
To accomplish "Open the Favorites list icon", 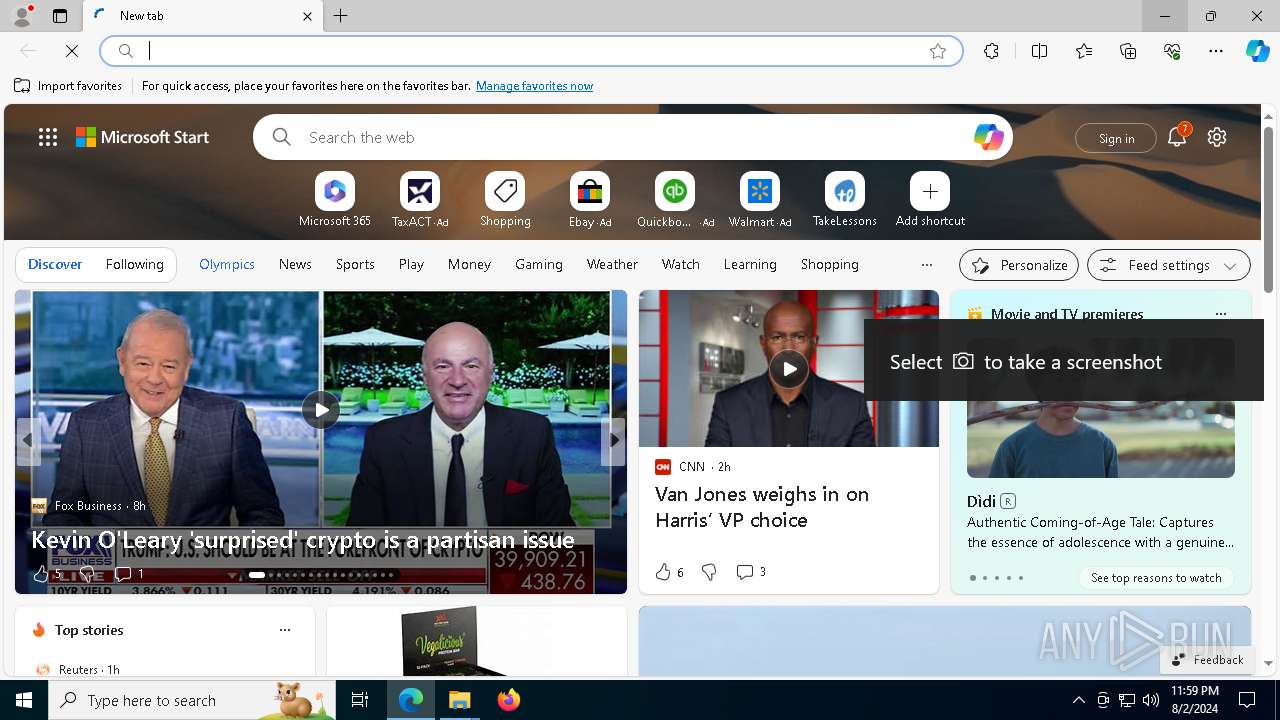I will pyautogui.click(x=1084, y=51).
